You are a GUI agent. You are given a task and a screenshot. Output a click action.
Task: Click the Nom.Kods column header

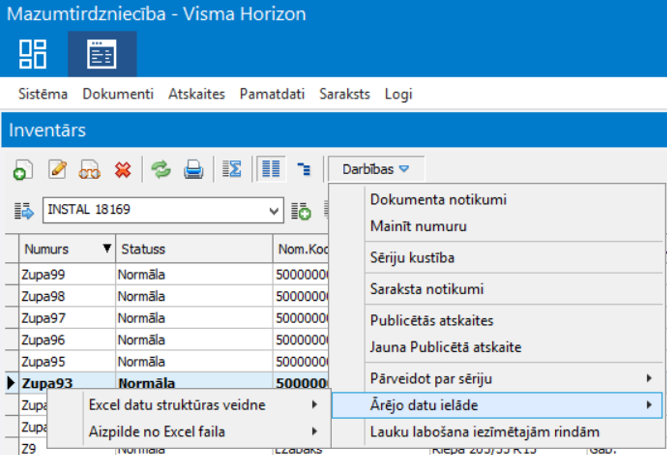[x=301, y=249]
